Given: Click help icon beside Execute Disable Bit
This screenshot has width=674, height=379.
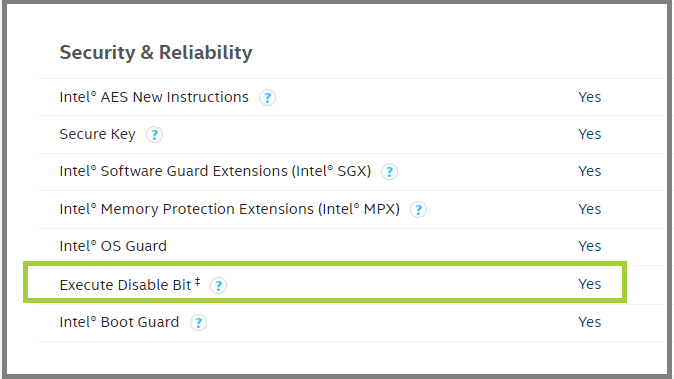Looking at the screenshot, I should tap(218, 285).
